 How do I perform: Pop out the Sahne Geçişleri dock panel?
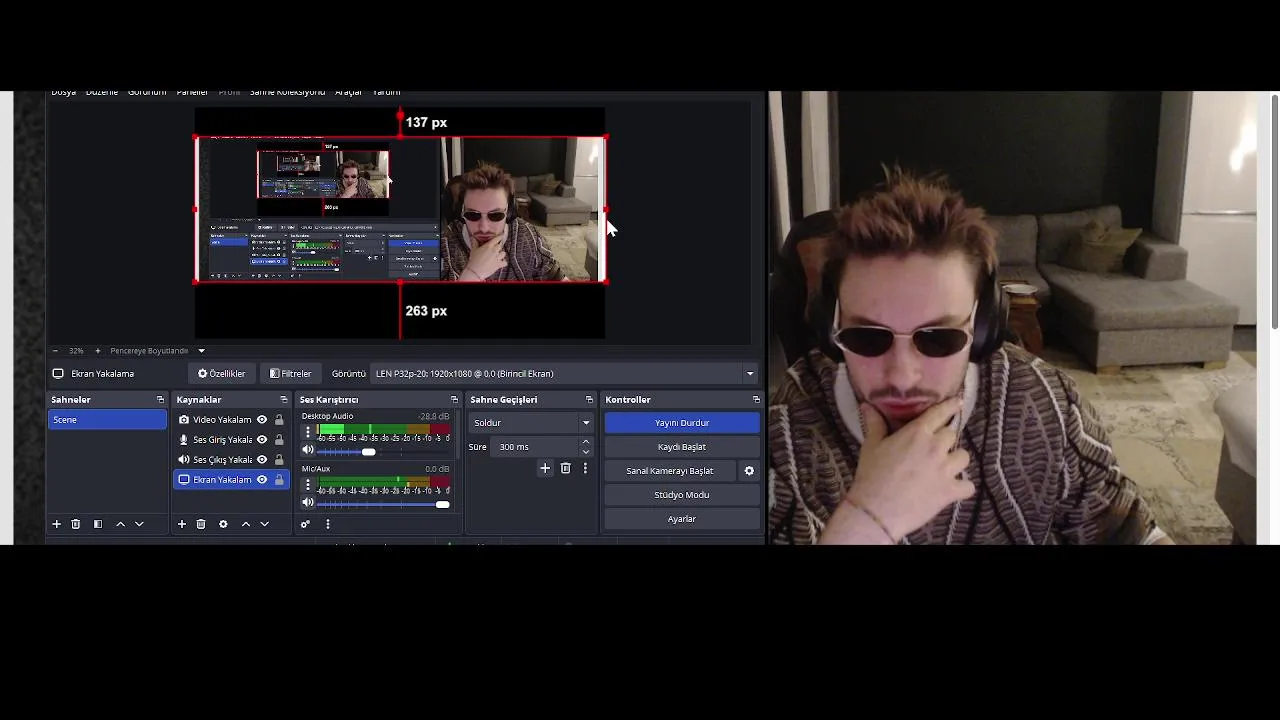589,400
